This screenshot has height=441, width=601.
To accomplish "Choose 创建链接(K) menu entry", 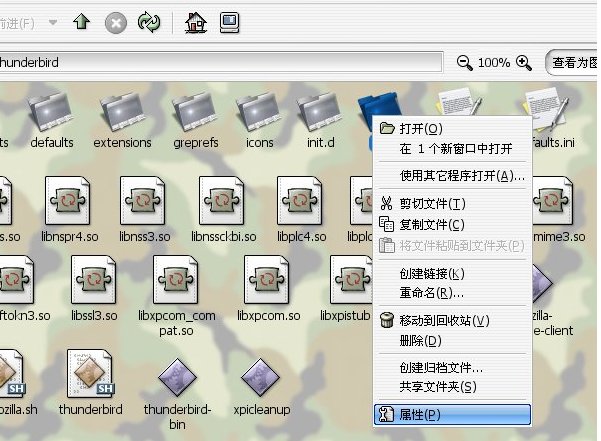I will point(452,274).
